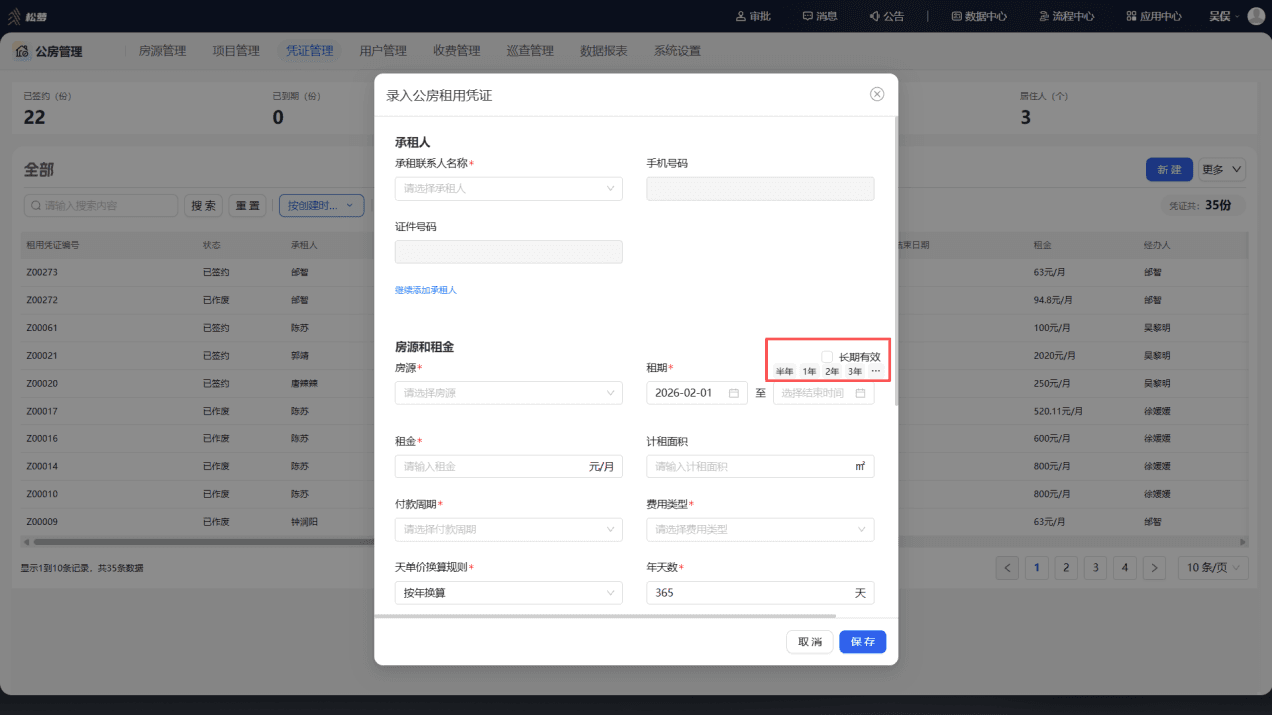Open the 消息 messages icon

pos(819,16)
